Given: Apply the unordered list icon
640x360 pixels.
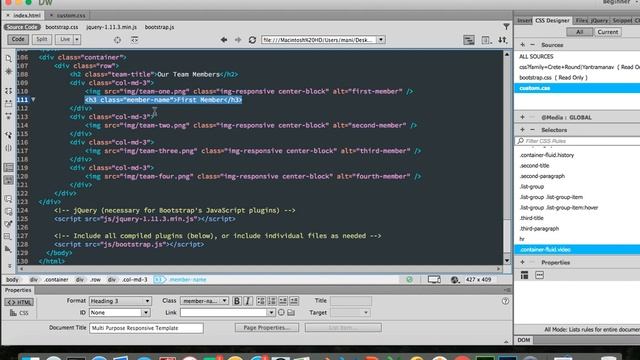Looking at the screenshot, I should tap(261, 301).
